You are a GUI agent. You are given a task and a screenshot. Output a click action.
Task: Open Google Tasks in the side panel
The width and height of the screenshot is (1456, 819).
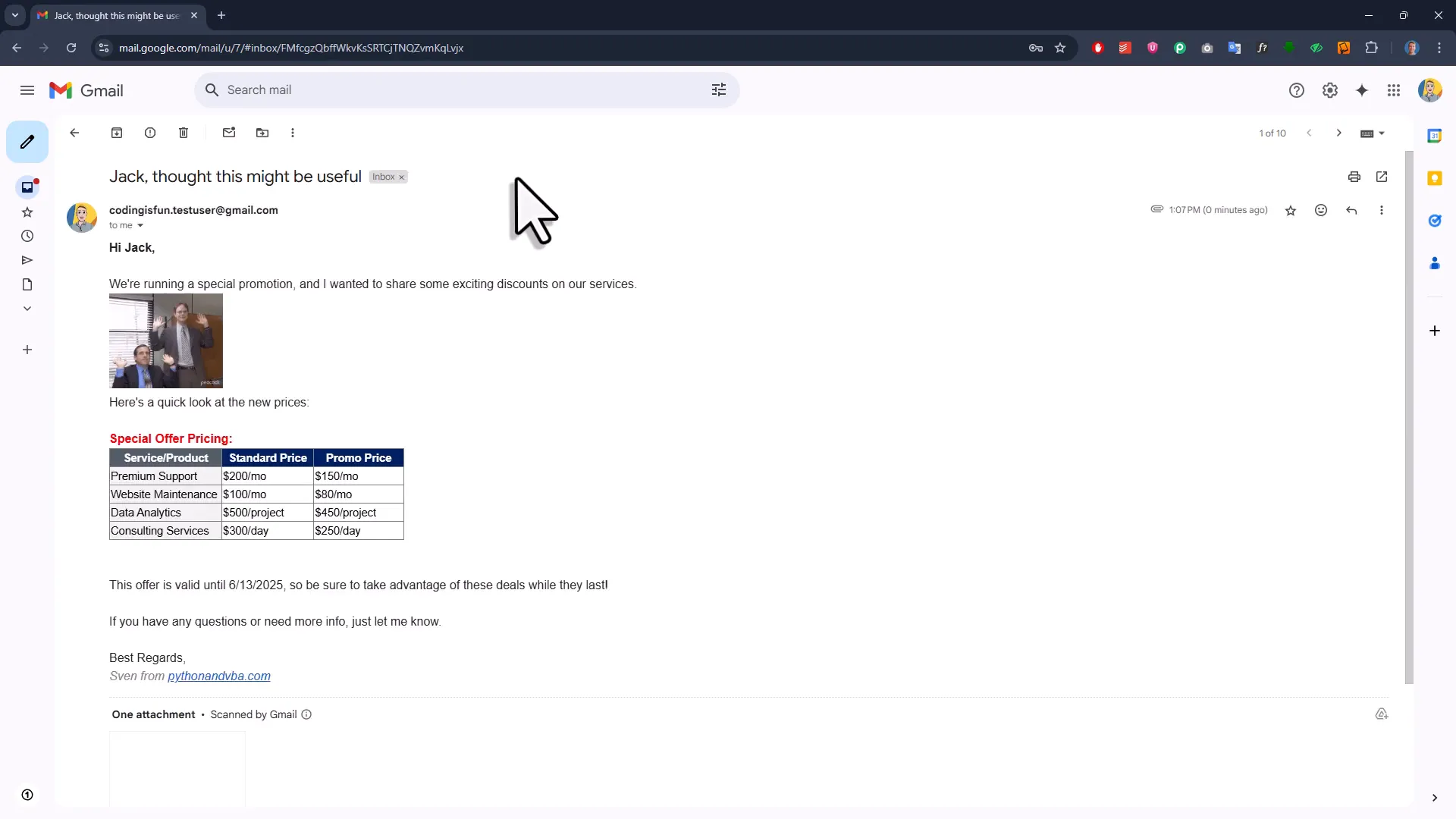tap(1435, 220)
